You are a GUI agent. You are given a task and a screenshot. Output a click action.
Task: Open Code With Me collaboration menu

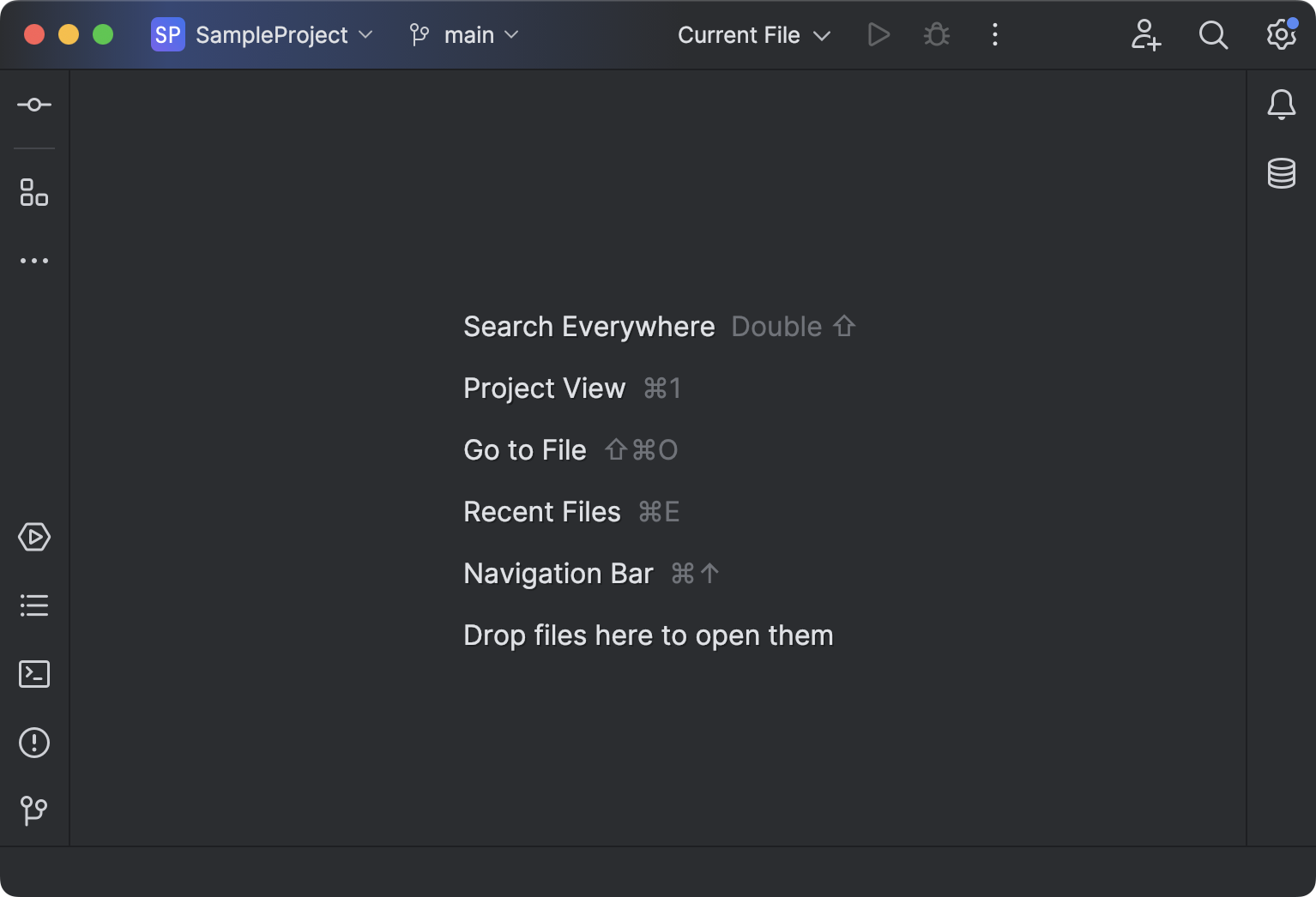click(x=1145, y=35)
